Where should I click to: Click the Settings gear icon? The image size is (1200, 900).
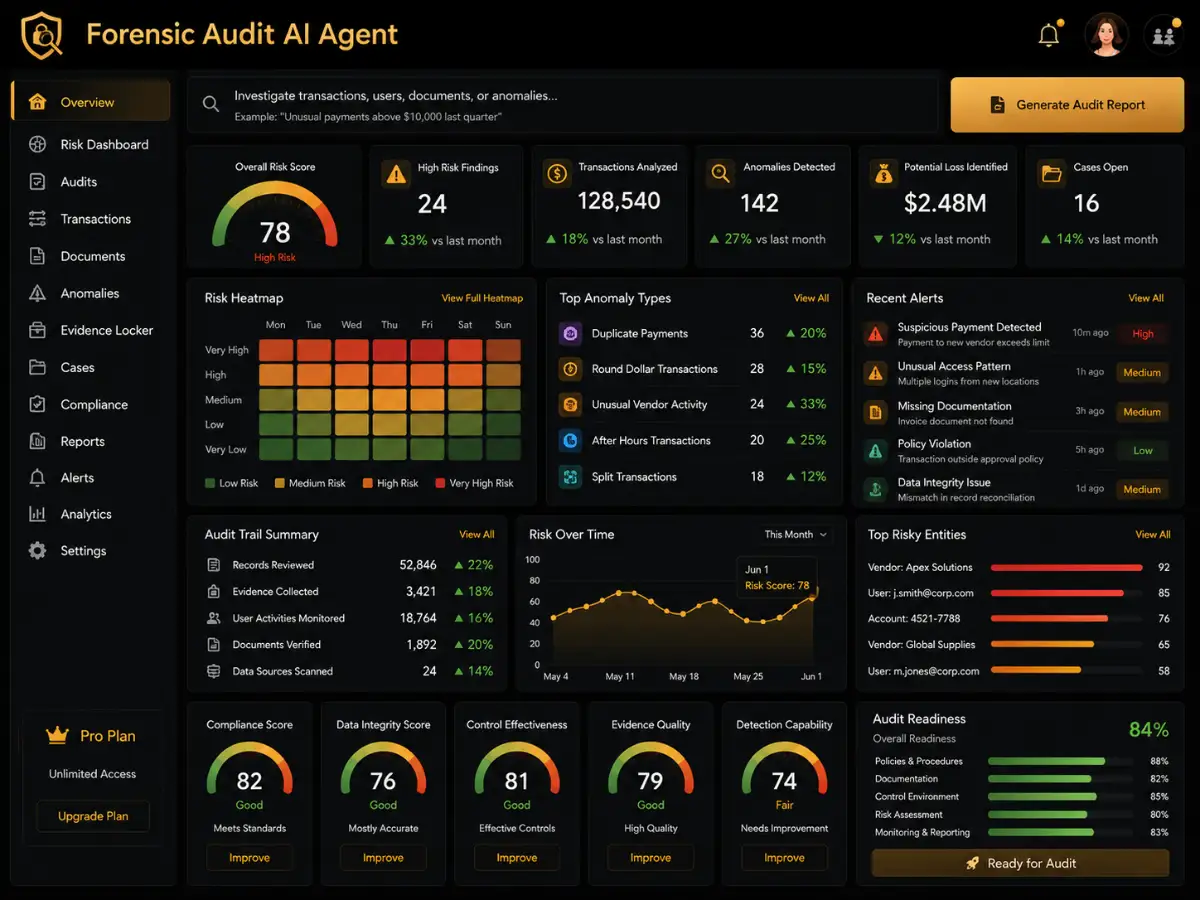coord(37,551)
